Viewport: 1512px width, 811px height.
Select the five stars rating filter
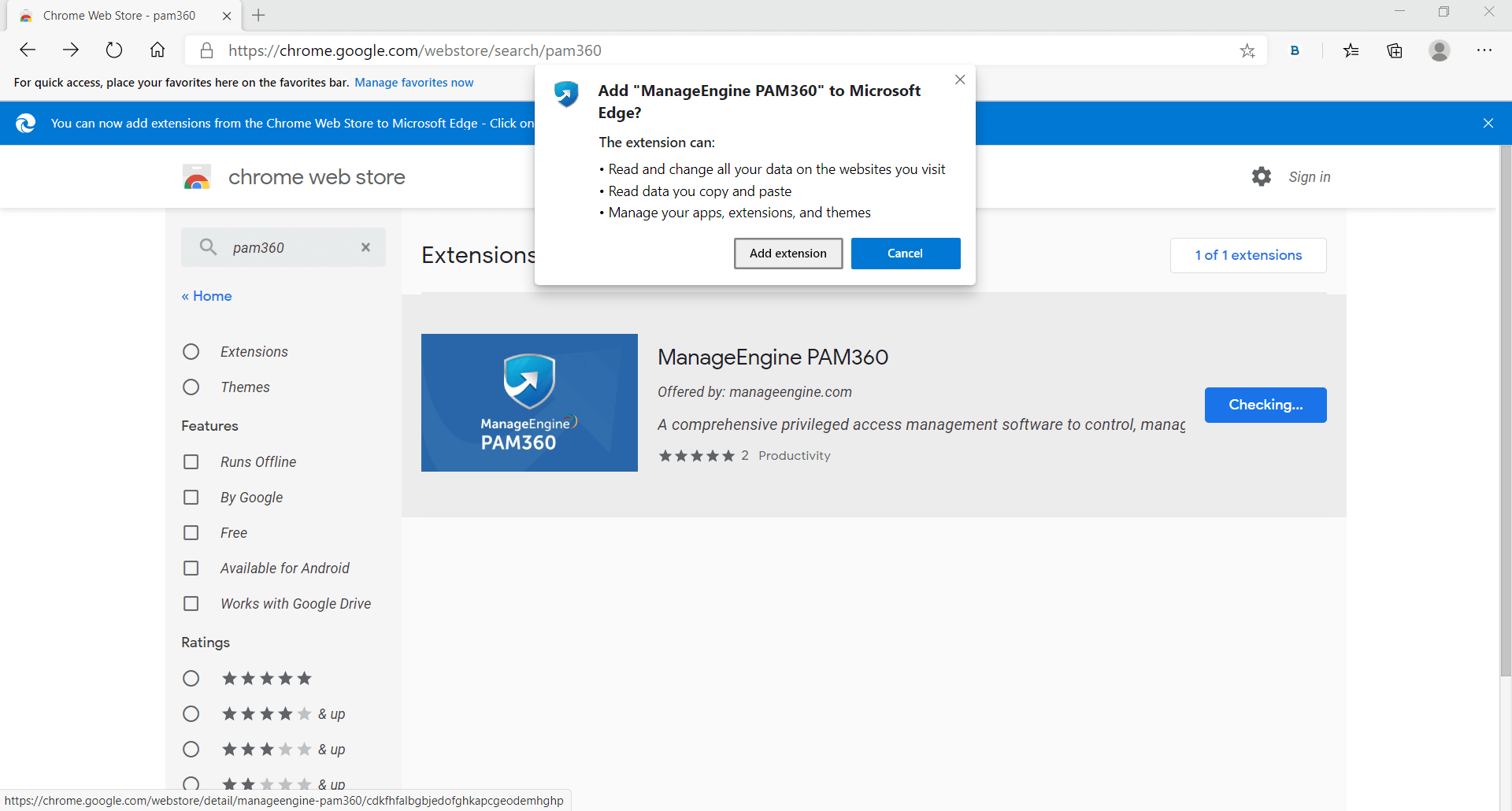(x=191, y=678)
